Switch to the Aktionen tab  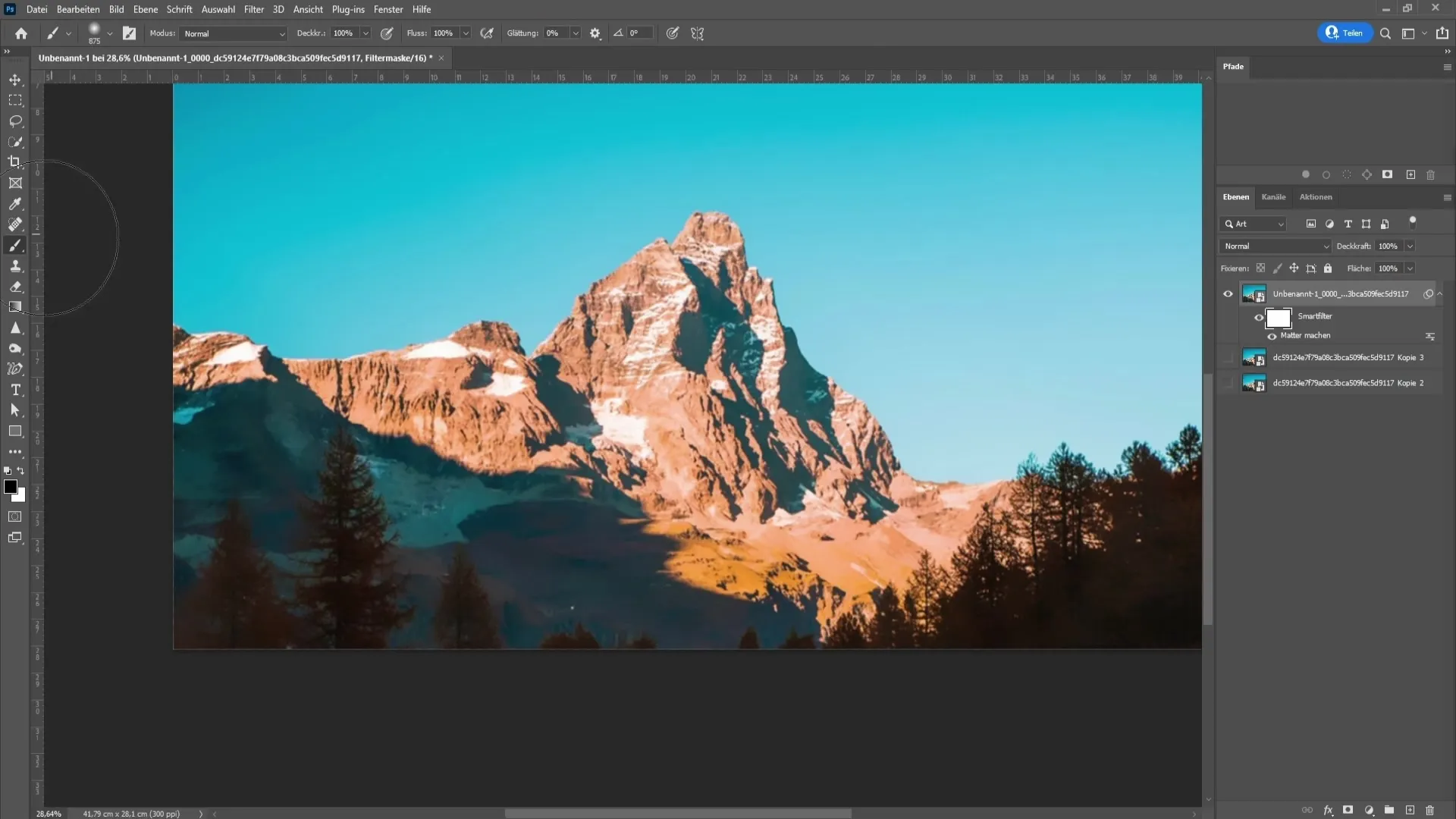[1315, 196]
